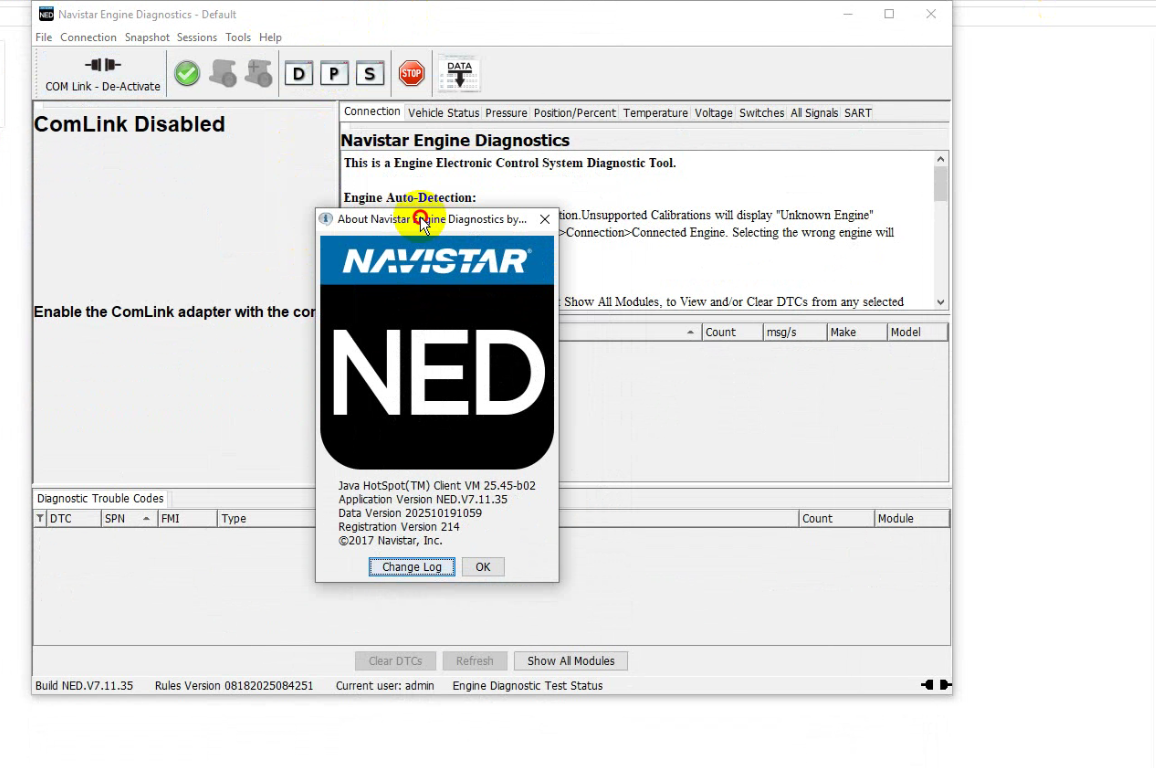
Task: Open the Sessions menu
Action: [x=197, y=37]
